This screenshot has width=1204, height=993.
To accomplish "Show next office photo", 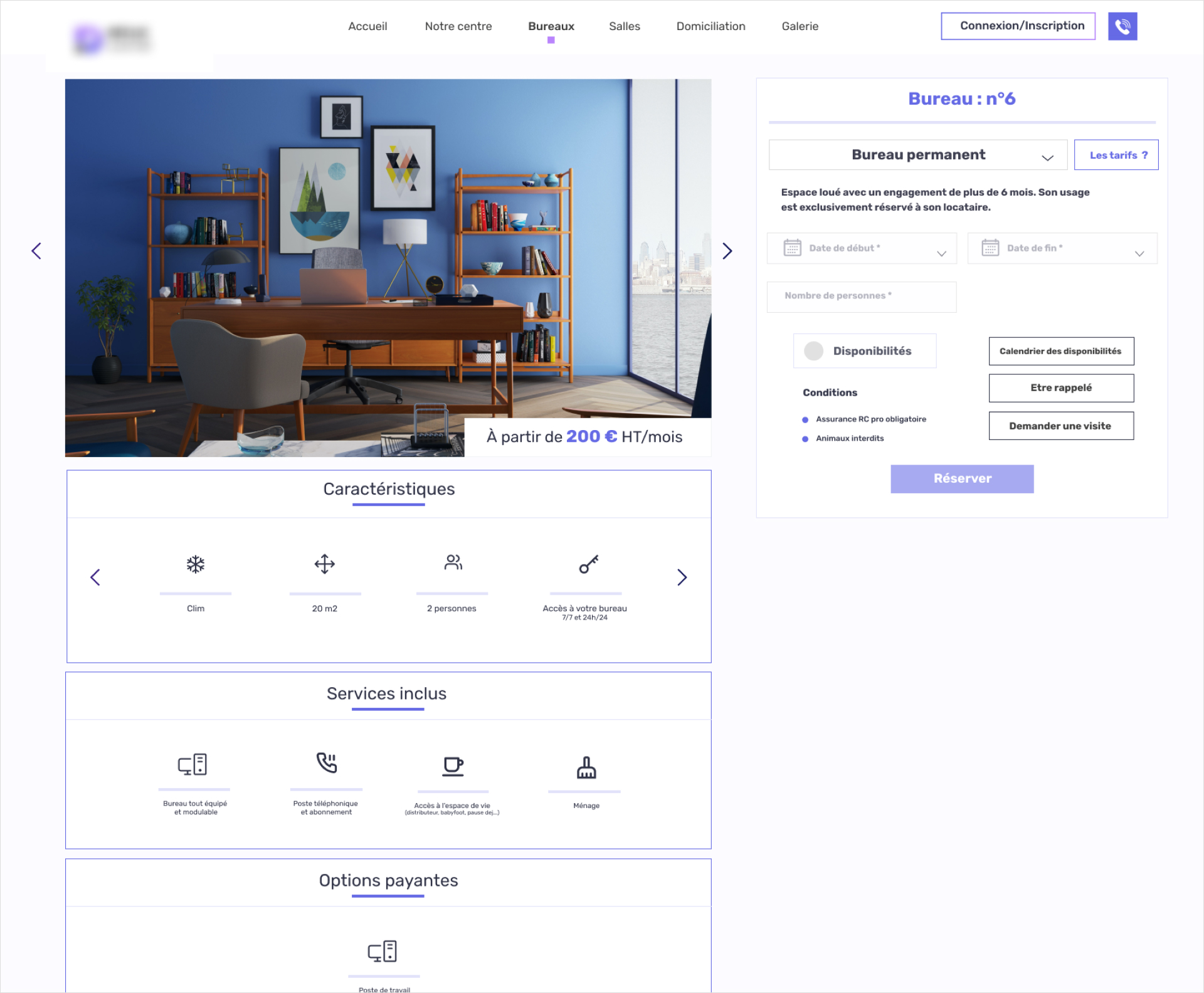I will [x=727, y=251].
